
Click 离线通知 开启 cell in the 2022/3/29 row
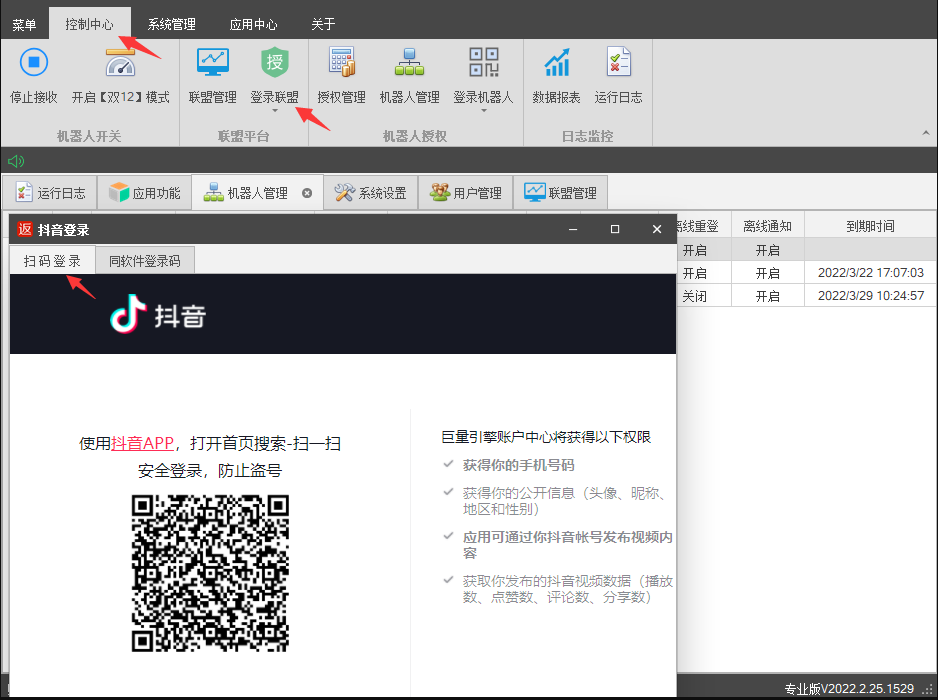(x=768, y=296)
